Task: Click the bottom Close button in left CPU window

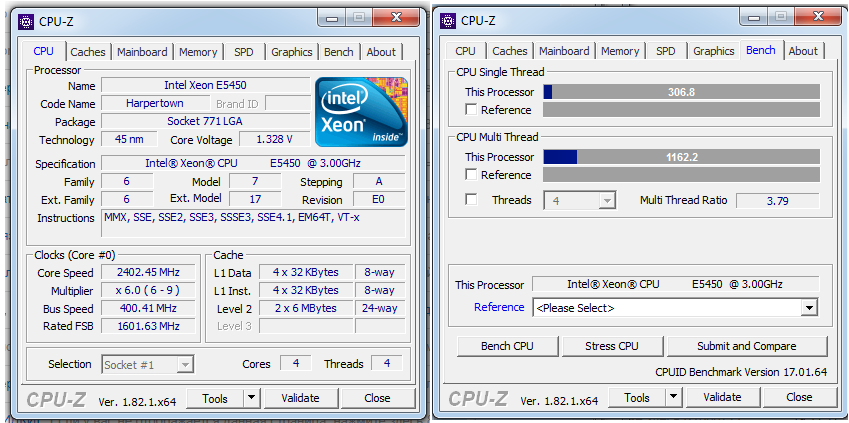Action: click(x=377, y=399)
